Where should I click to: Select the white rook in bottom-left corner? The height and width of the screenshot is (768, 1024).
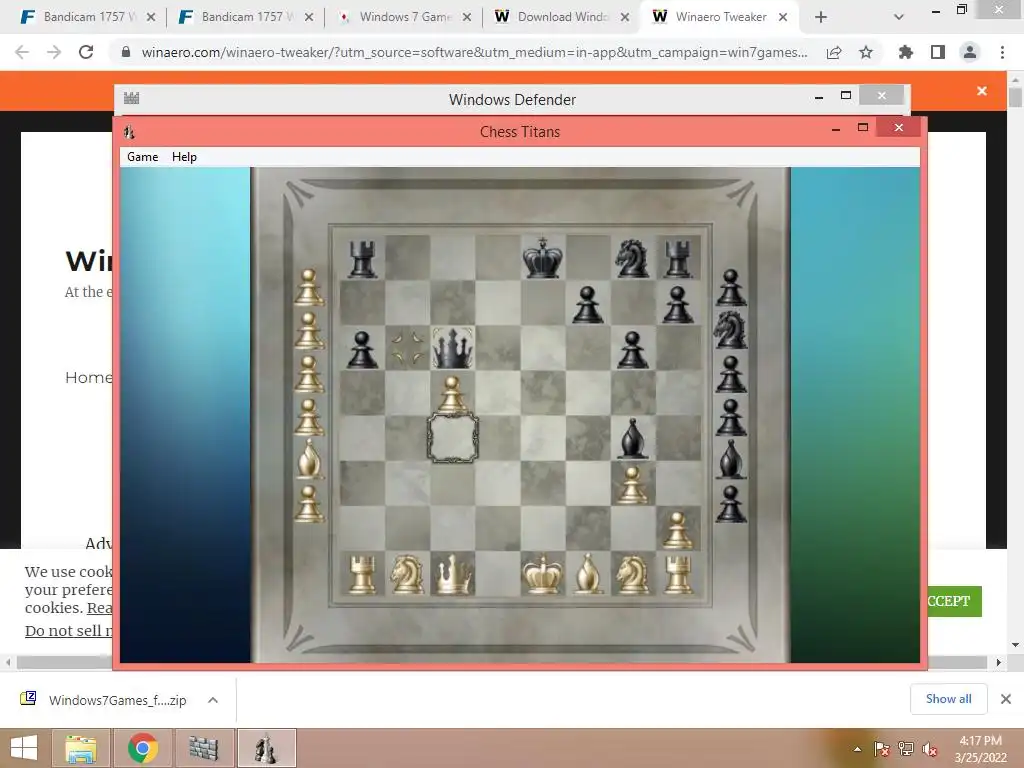click(x=363, y=575)
